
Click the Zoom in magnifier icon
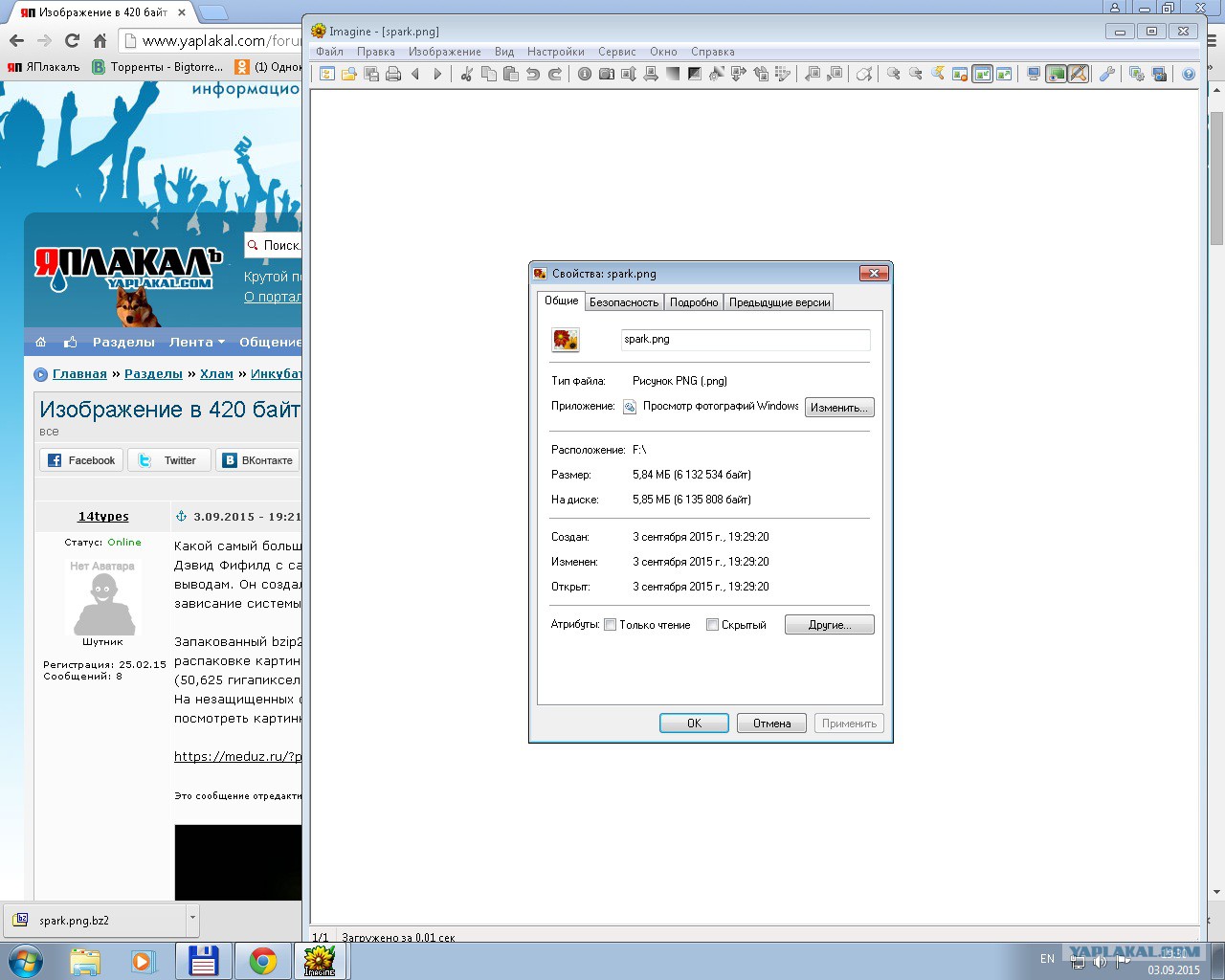pyautogui.click(x=893, y=74)
